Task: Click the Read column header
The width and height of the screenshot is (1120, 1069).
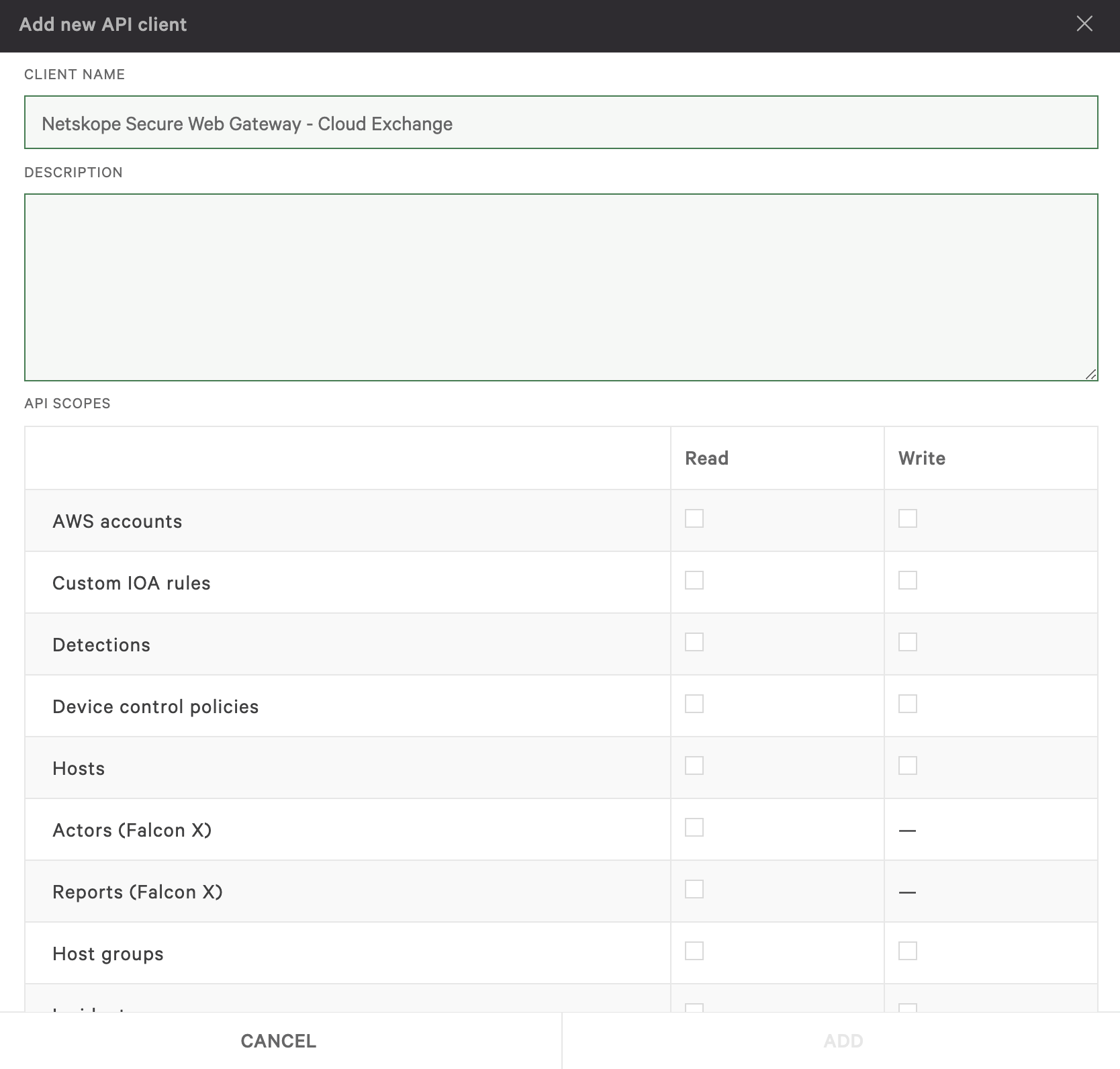Action: (x=706, y=459)
